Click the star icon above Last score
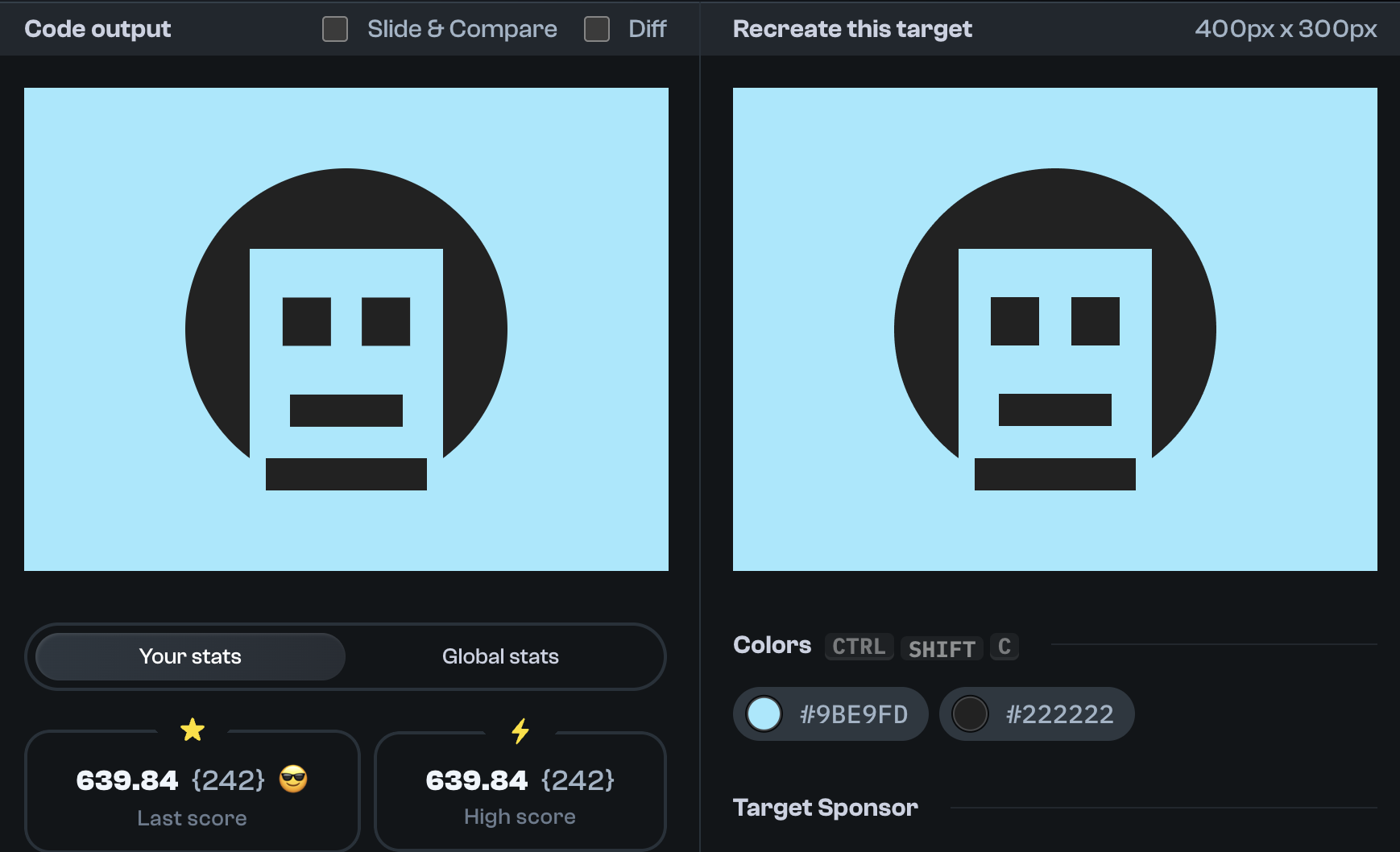 click(193, 730)
